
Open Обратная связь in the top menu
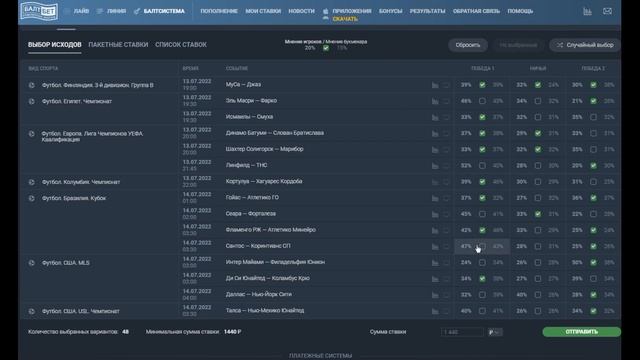pos(476,11)
